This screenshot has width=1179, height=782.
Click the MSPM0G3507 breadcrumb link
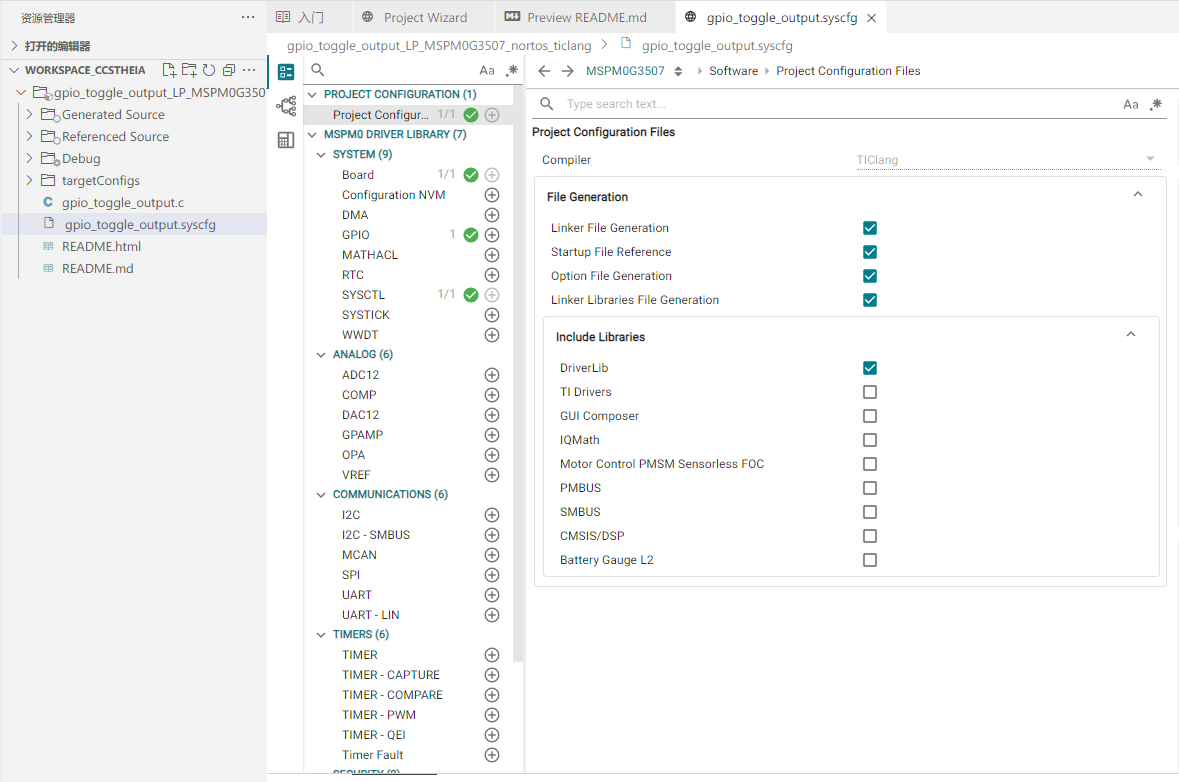626,71
